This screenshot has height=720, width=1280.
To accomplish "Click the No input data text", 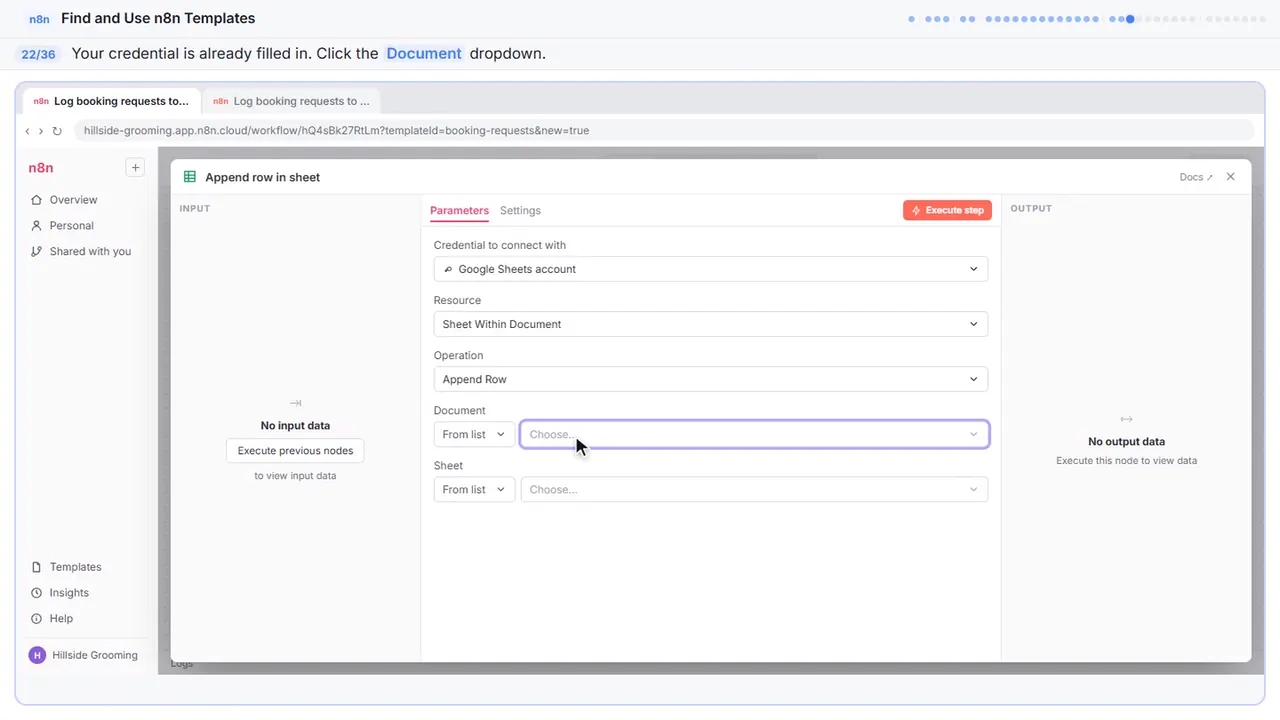I will pos(295,426).
